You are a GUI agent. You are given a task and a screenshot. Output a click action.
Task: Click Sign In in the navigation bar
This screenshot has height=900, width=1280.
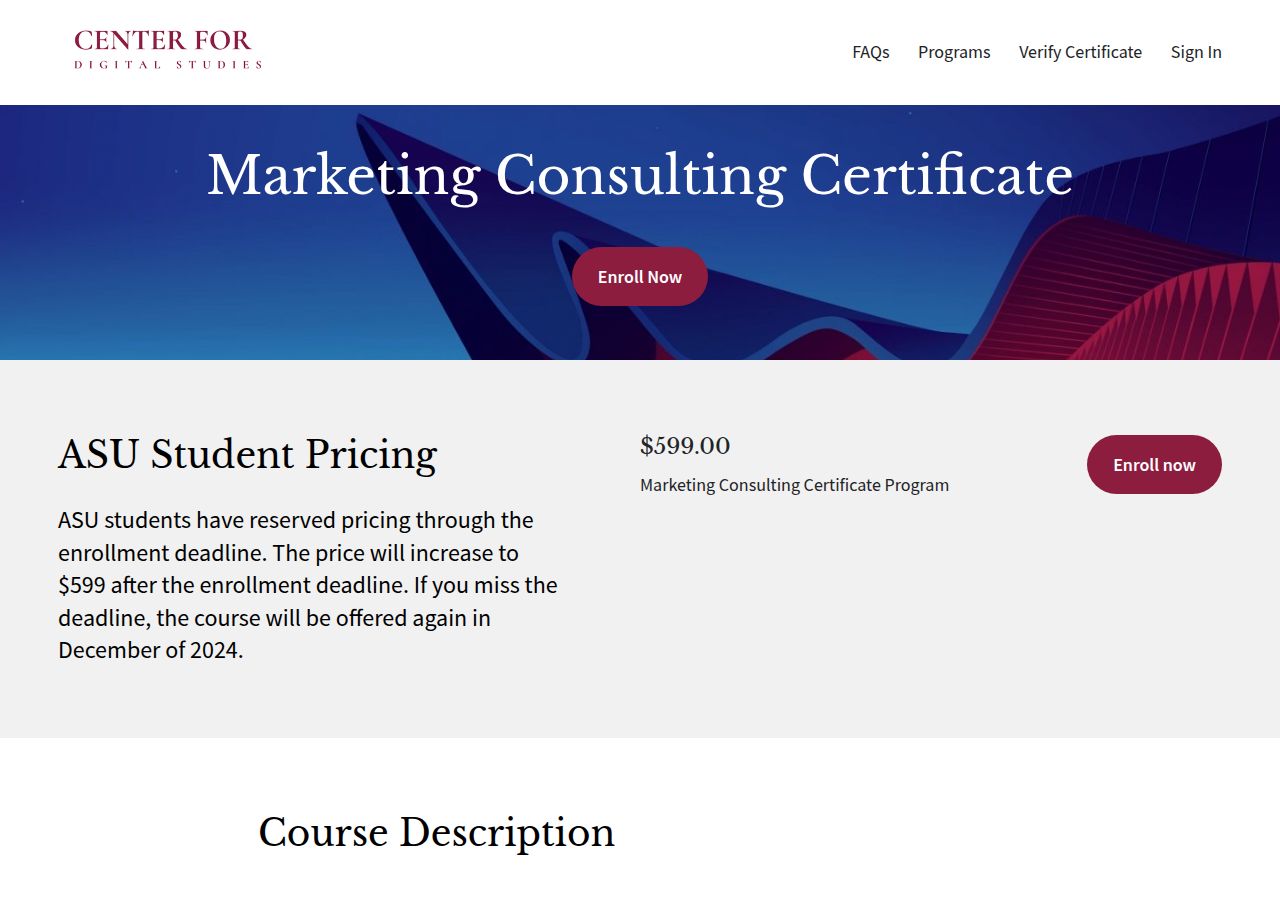pos(1196,52)
